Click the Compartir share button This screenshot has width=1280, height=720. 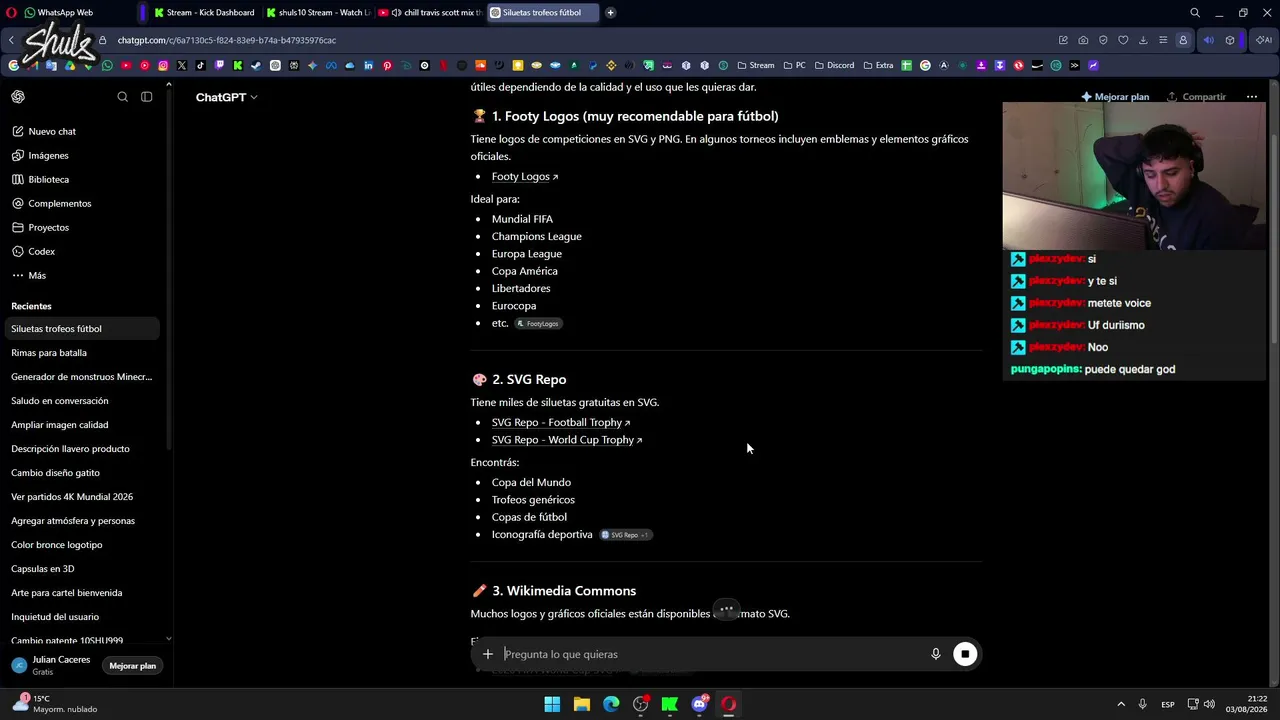tap(1196, 97)
